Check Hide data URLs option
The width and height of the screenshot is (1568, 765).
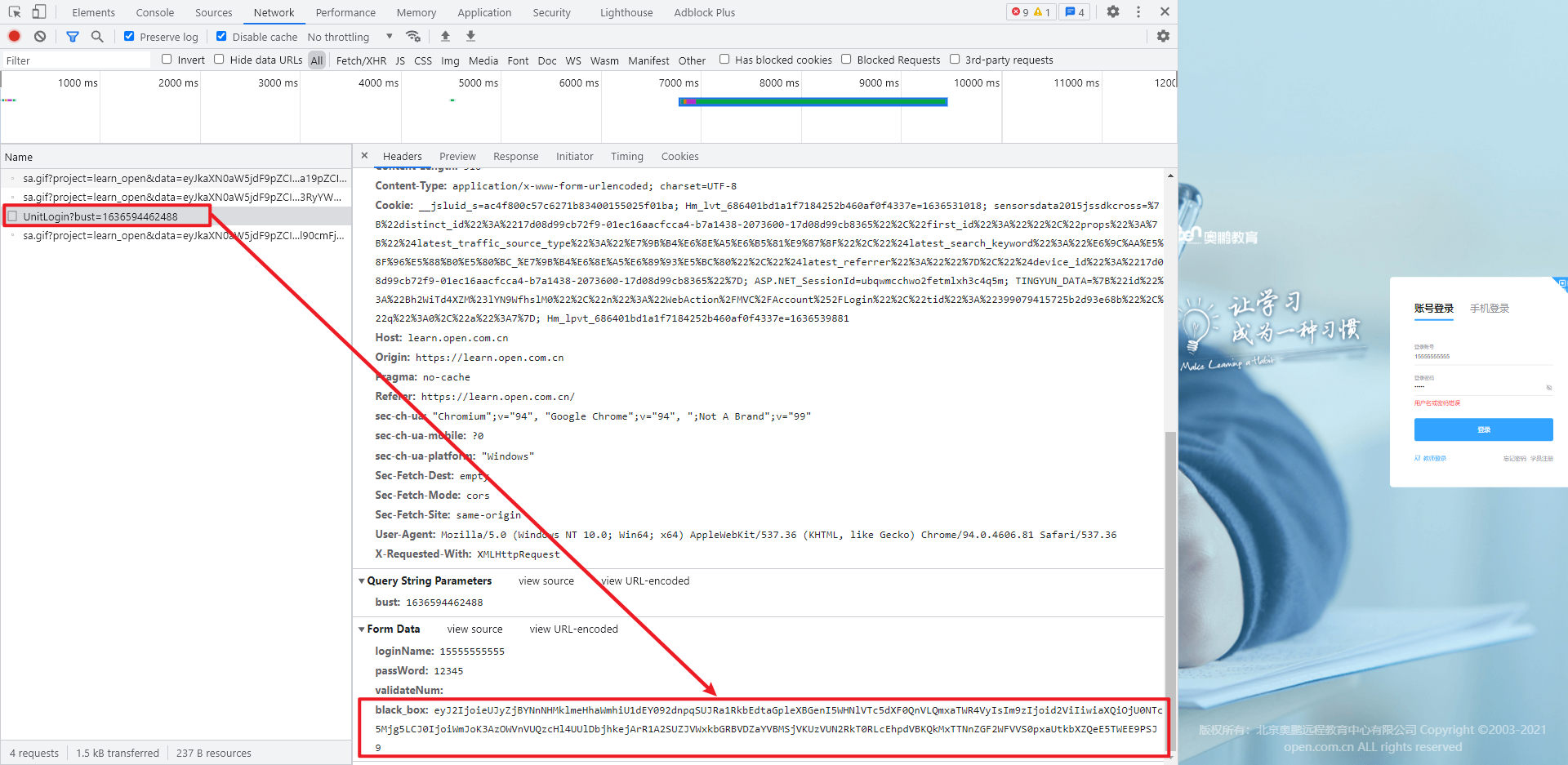coord(219,60)
